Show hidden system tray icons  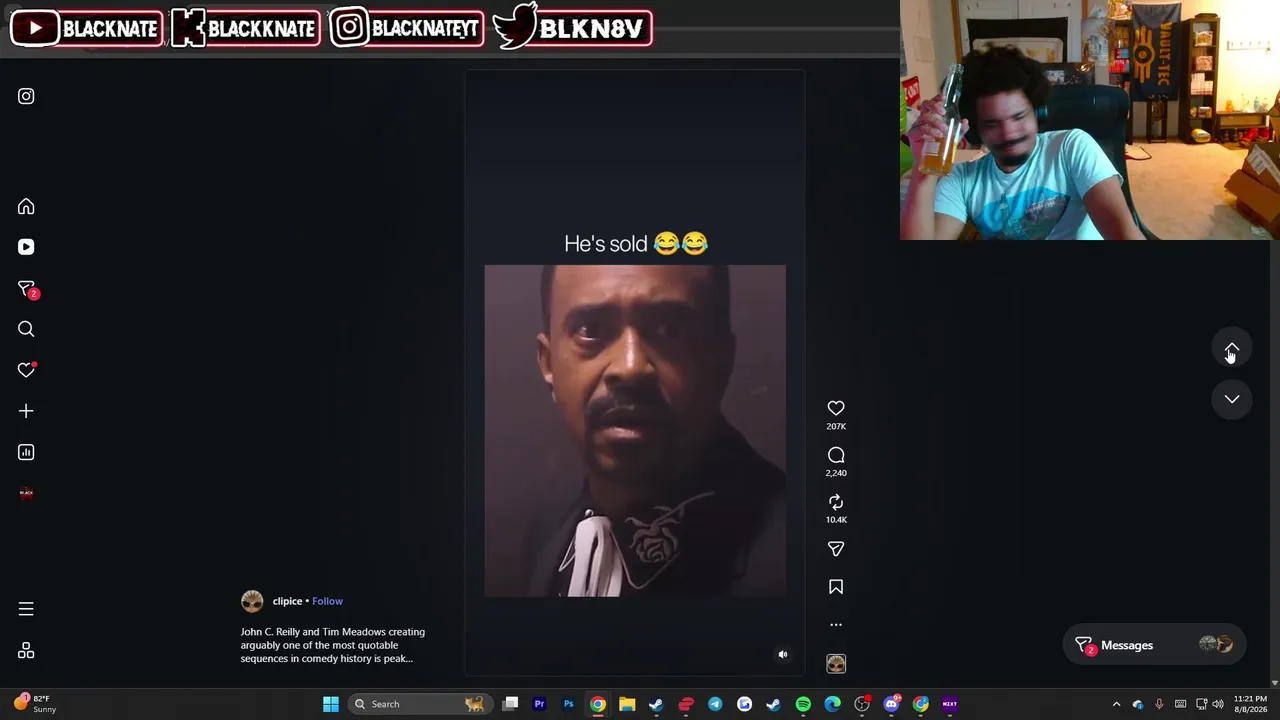pos(1117,704)
